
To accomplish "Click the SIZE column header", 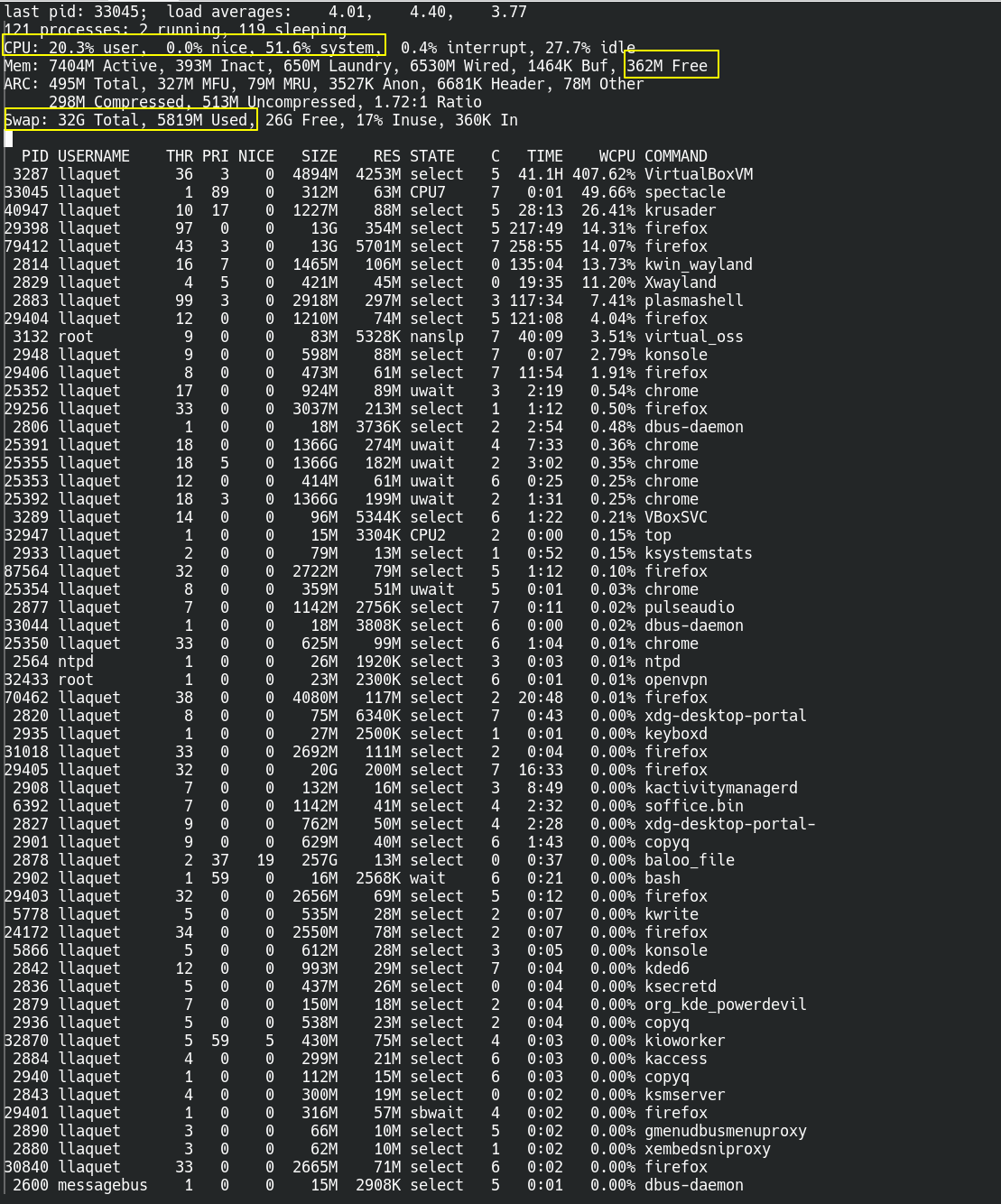I will [x=318, y=155].
